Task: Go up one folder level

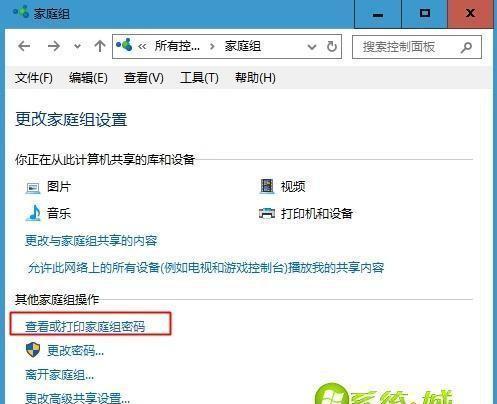Action: [100, 46]
